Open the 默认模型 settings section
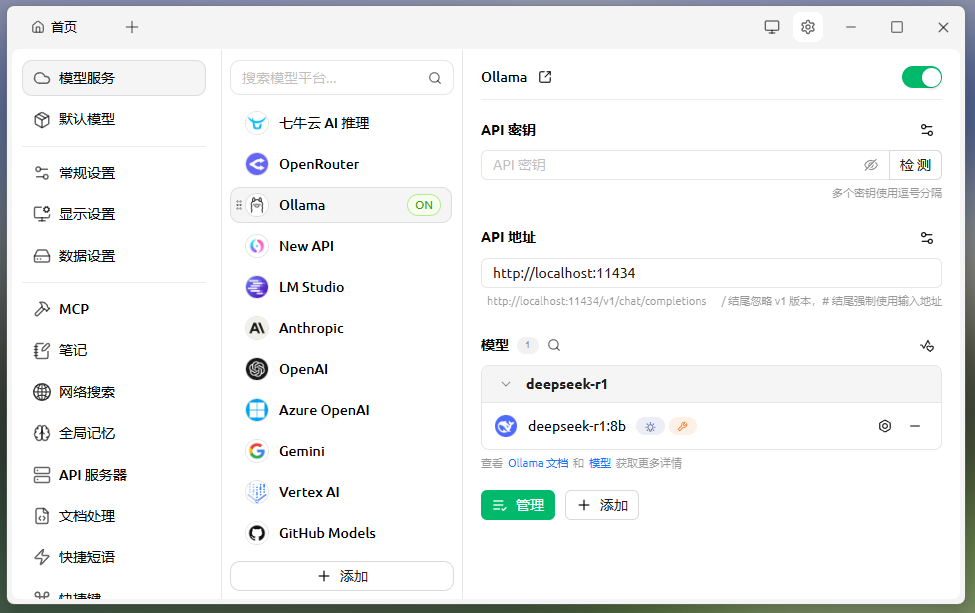 click(x=114, y=119)
